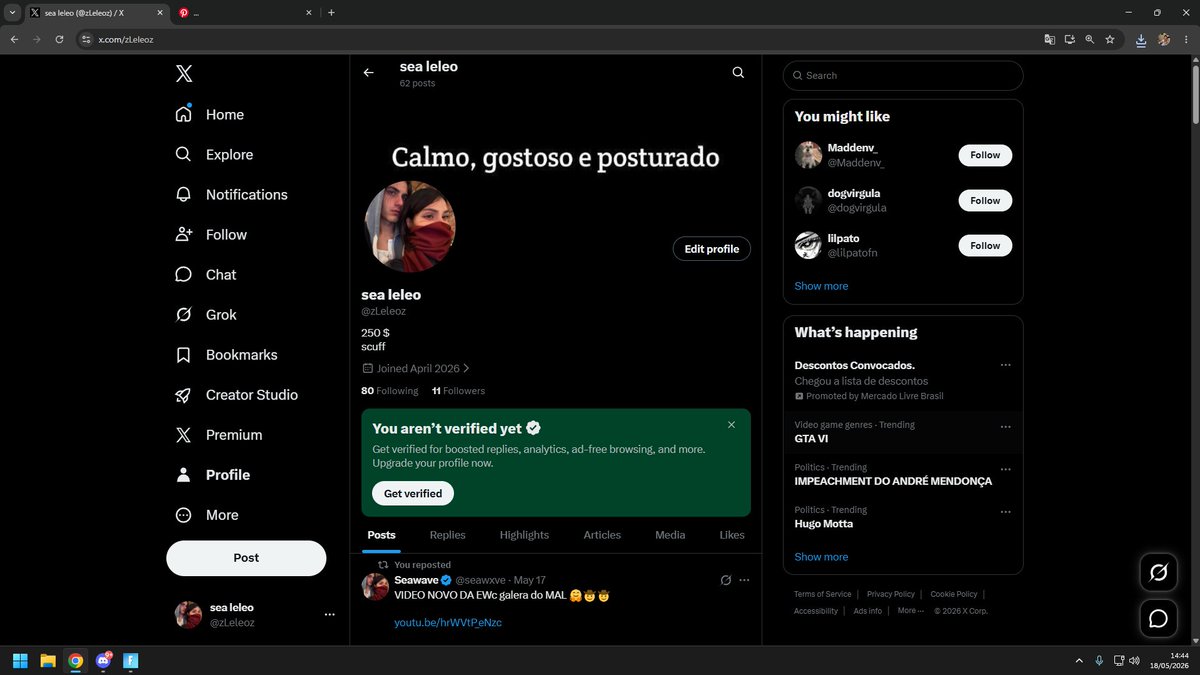Open the floating Grok button
The width and height of the screenshot is (1200, 675).
point(1159,572)
